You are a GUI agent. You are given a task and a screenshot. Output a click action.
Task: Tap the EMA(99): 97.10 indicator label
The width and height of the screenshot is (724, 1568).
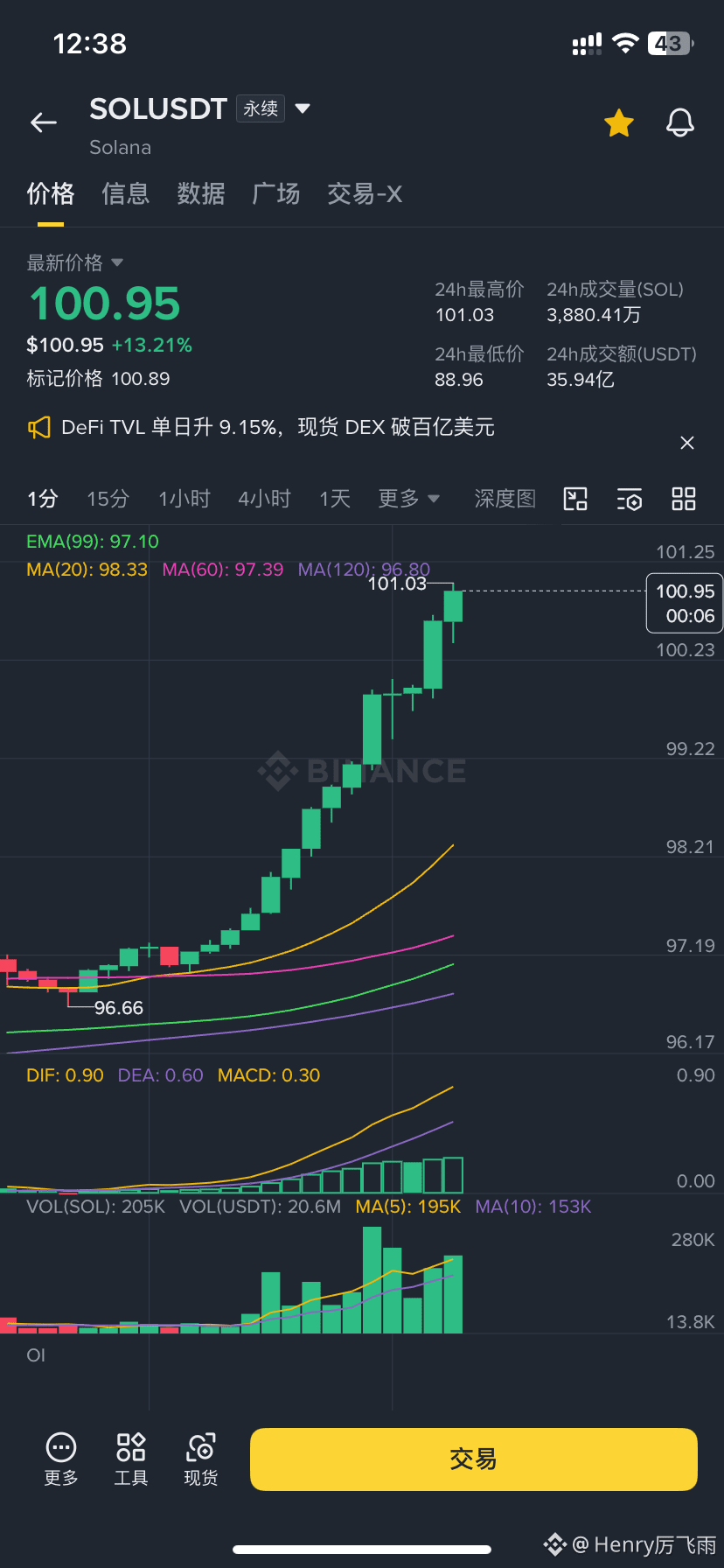(93, 542)
